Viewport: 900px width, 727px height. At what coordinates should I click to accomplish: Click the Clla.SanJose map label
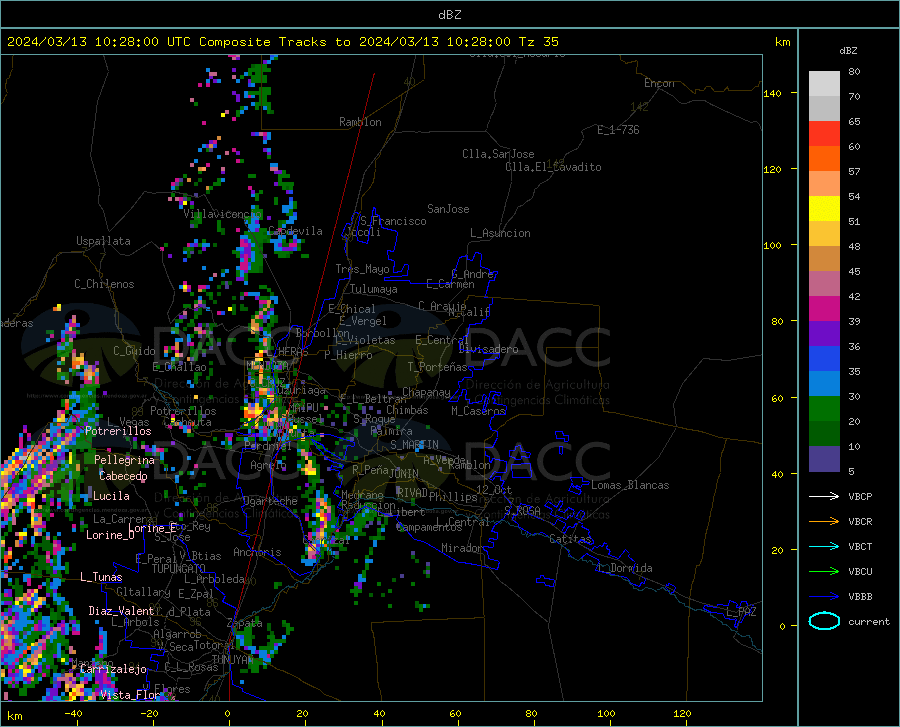click(498, 154)
